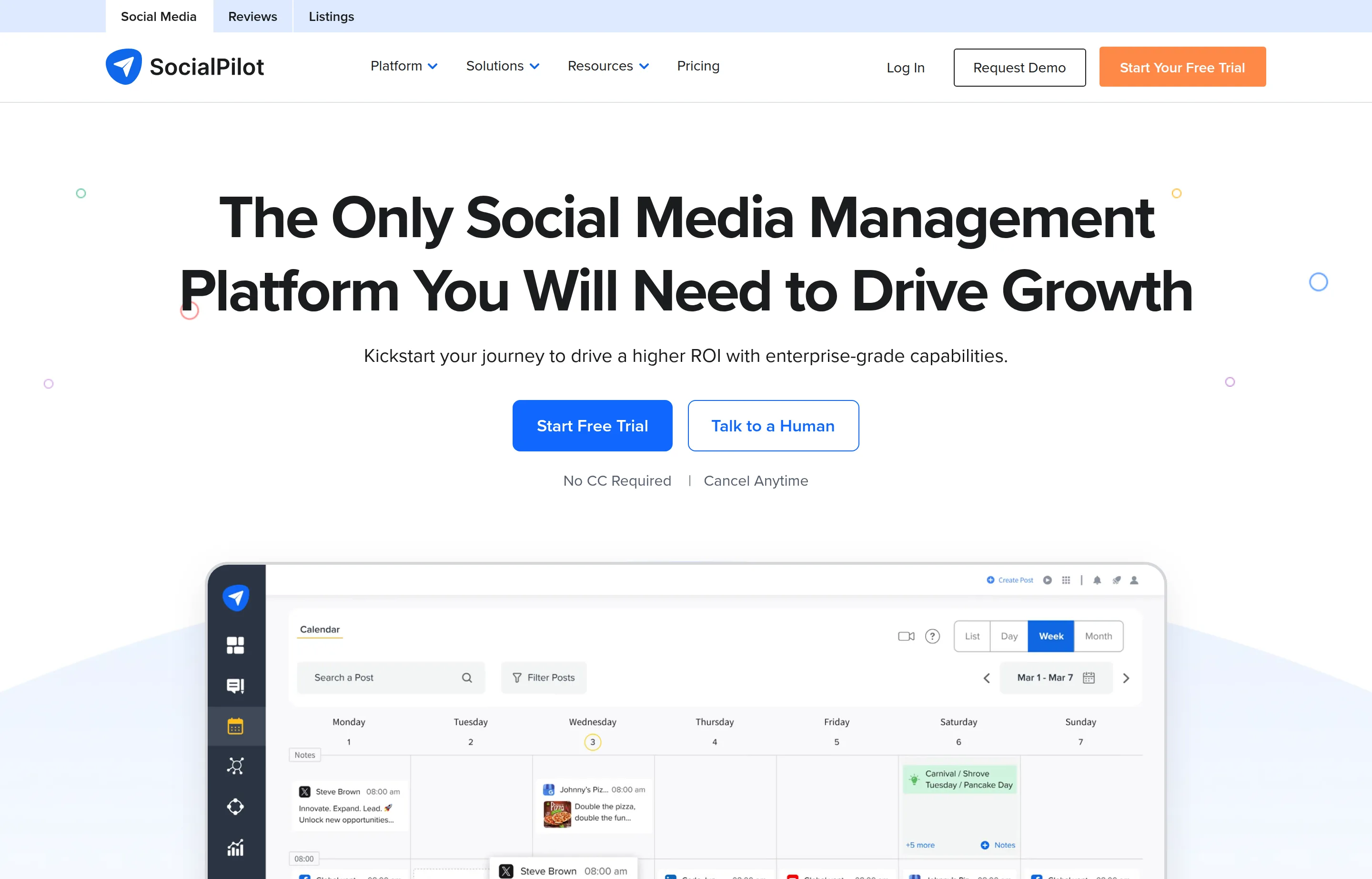
Task: Open the Mar 1 - Mar 7 date picker
Action: 1056,678
